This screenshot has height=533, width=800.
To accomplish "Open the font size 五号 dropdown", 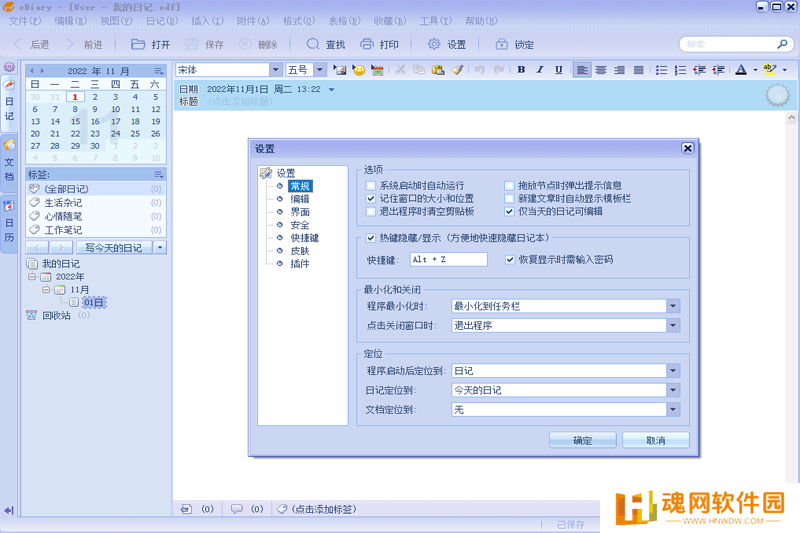I will [x=320, y=70].
